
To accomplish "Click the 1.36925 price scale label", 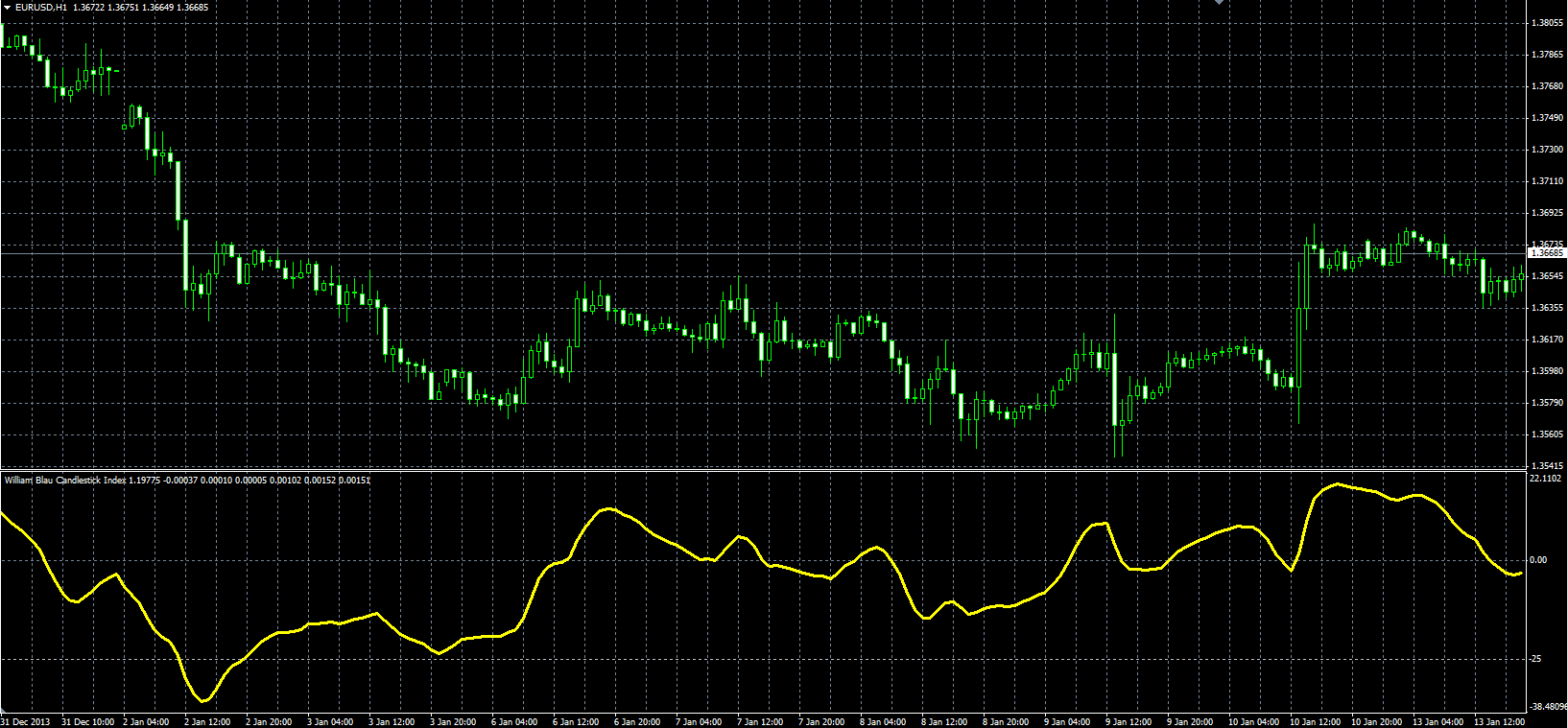I will click(x=1547, y=213).
